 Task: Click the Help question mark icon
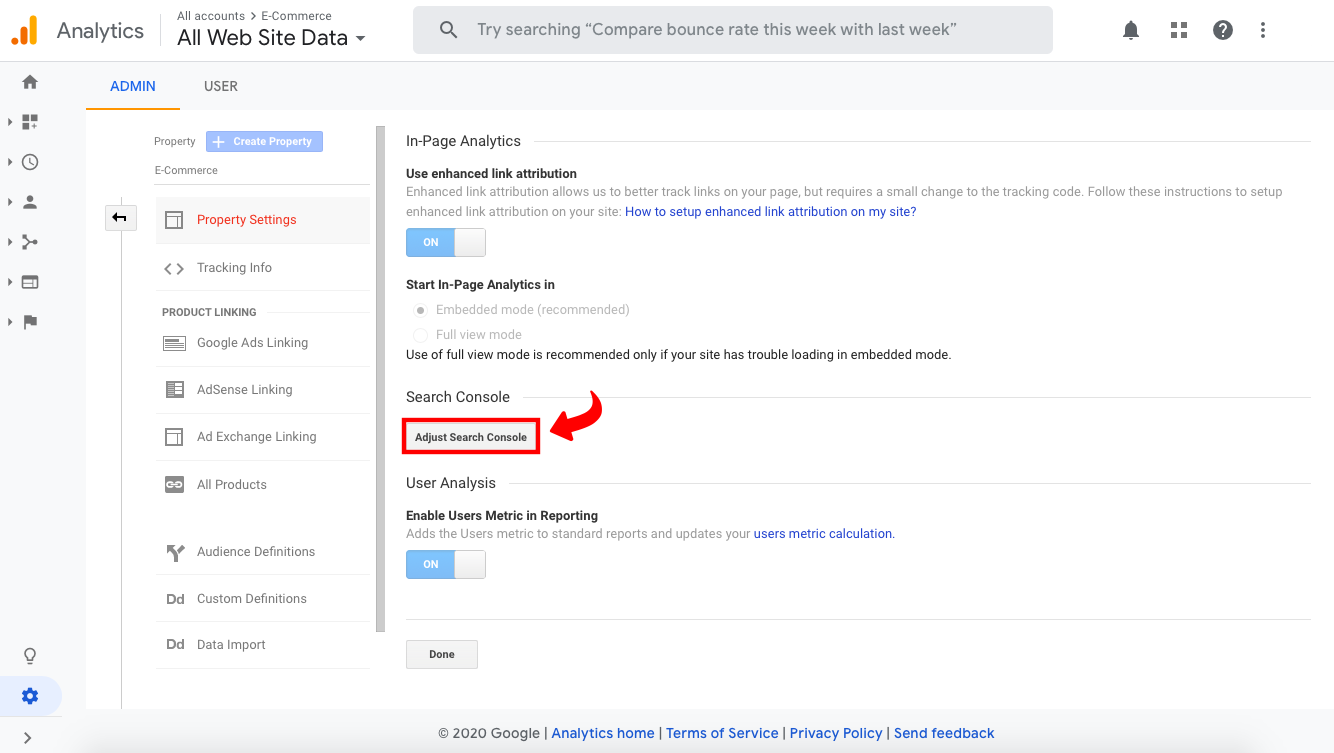(1222, 30)
